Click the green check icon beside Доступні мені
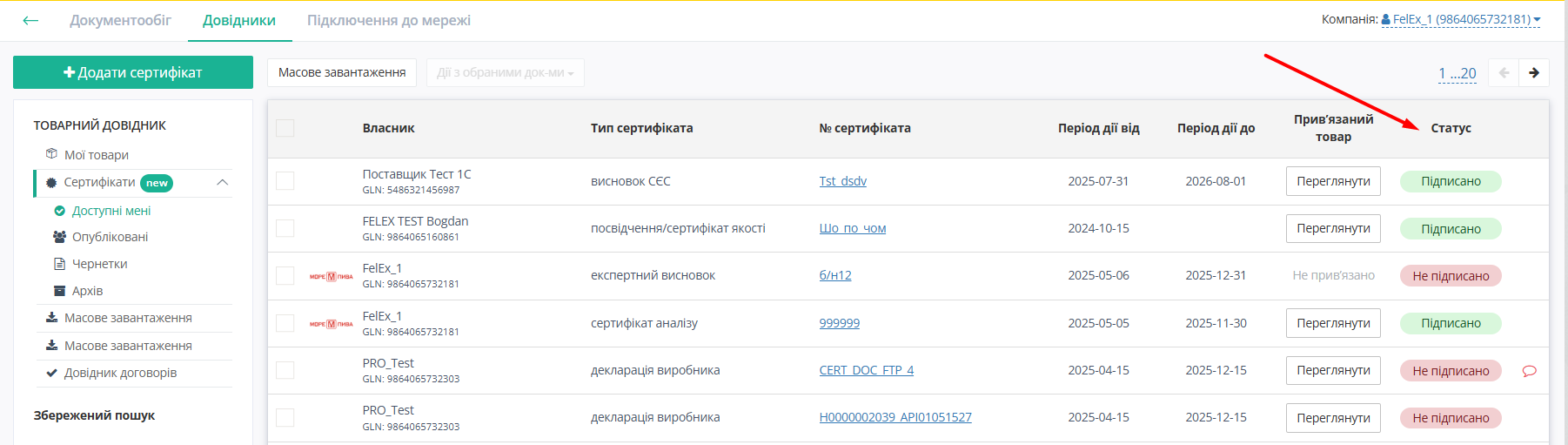The height and width of the screenshot is (445, 1568). (x=60, y=211)
